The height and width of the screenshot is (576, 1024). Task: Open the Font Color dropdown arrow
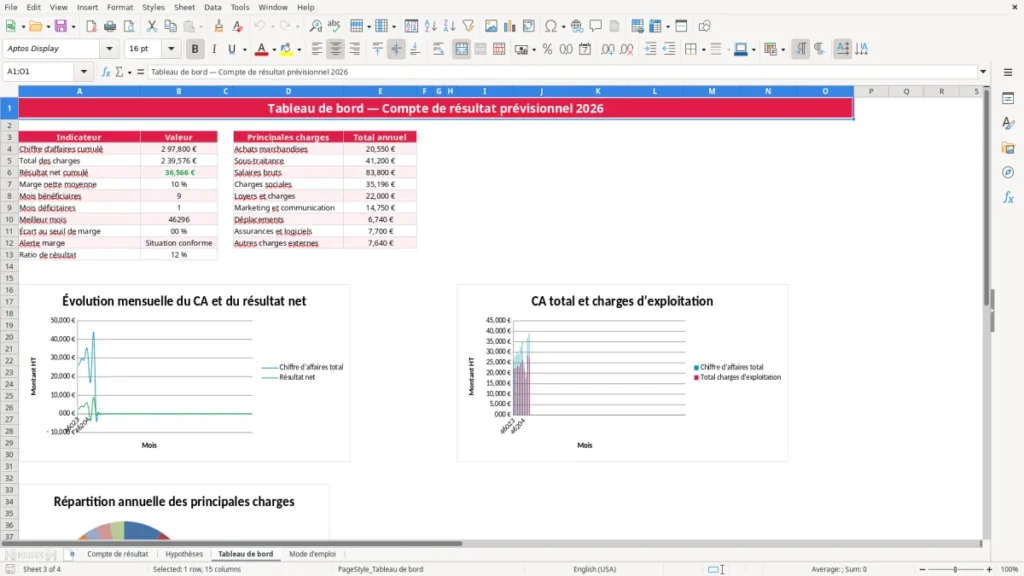[x=274, y=49]
